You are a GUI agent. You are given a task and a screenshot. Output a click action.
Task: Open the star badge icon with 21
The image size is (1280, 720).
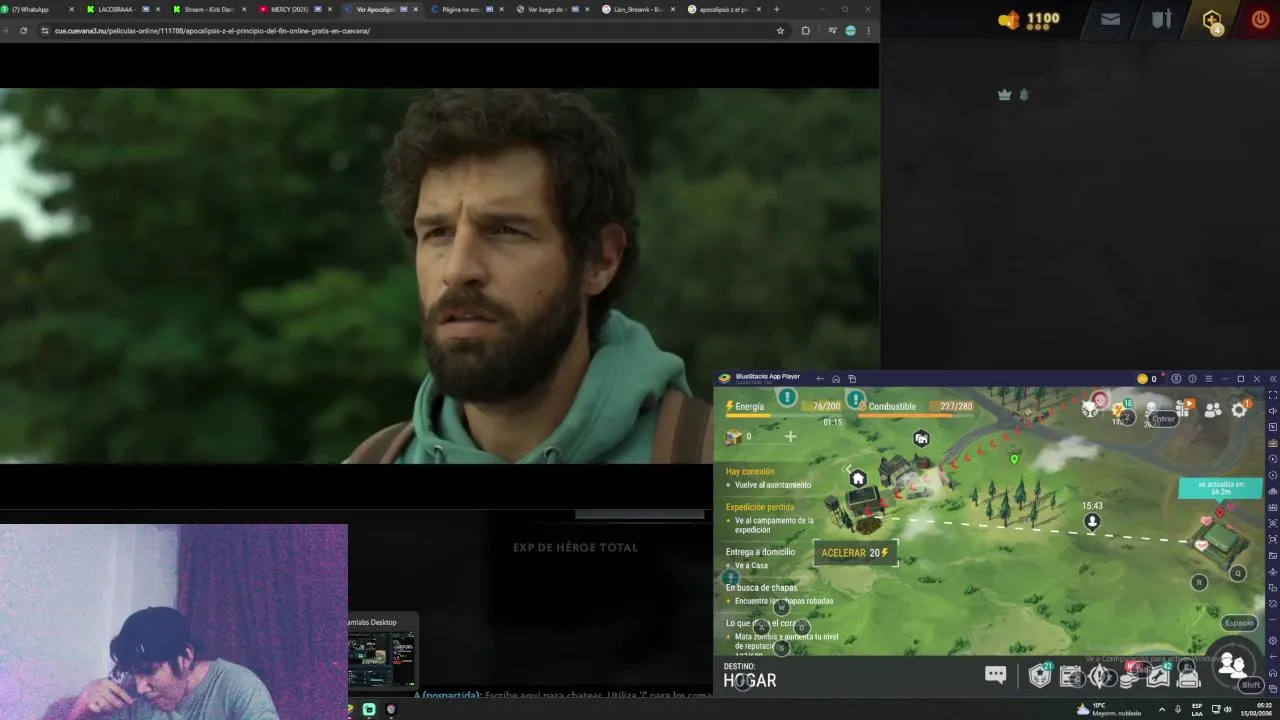(1040, 676)
